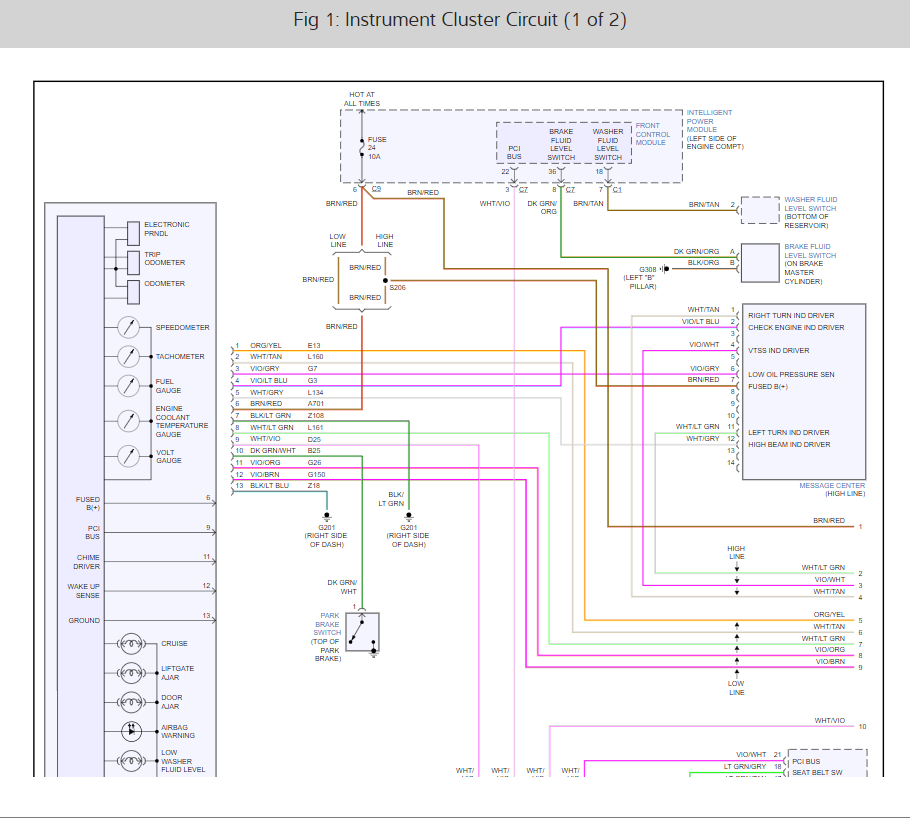This screenshot has width=910, height=818.
Task: Click HIGH BEAM IND DRIVER text
Action: pos(789,444)
